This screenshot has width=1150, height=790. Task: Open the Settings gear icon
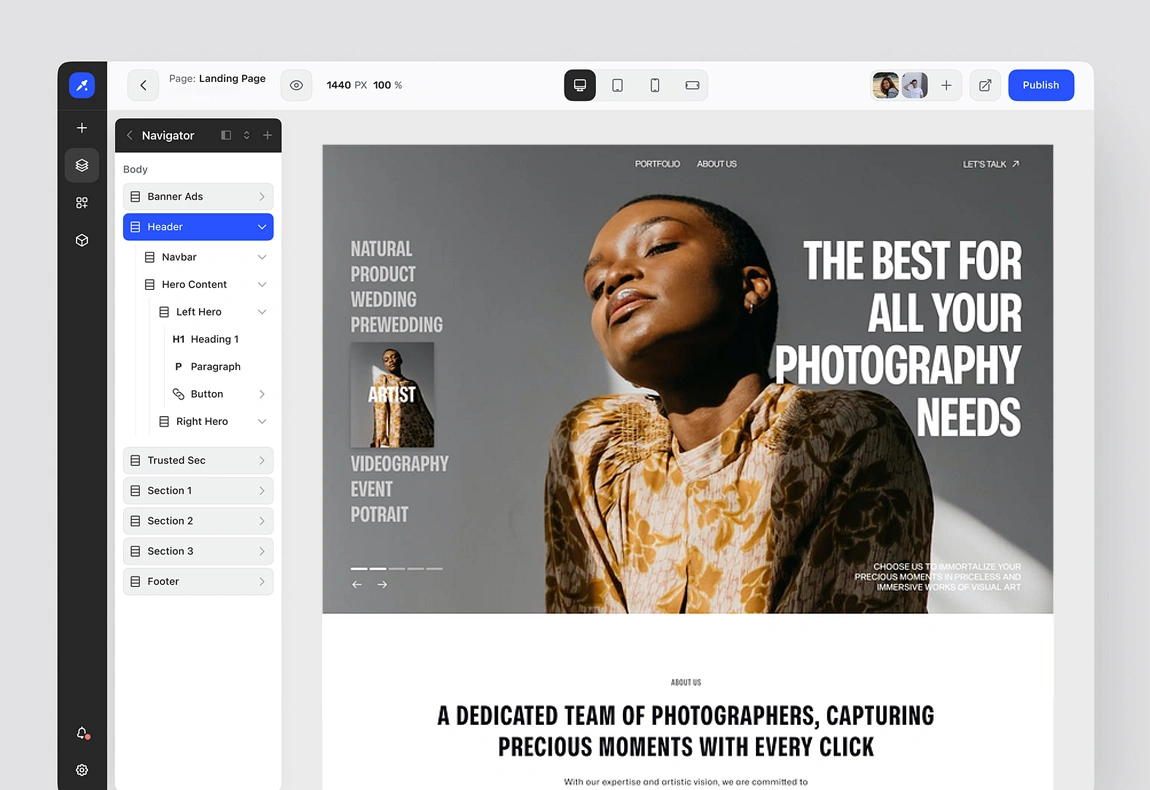pos(81,770)
